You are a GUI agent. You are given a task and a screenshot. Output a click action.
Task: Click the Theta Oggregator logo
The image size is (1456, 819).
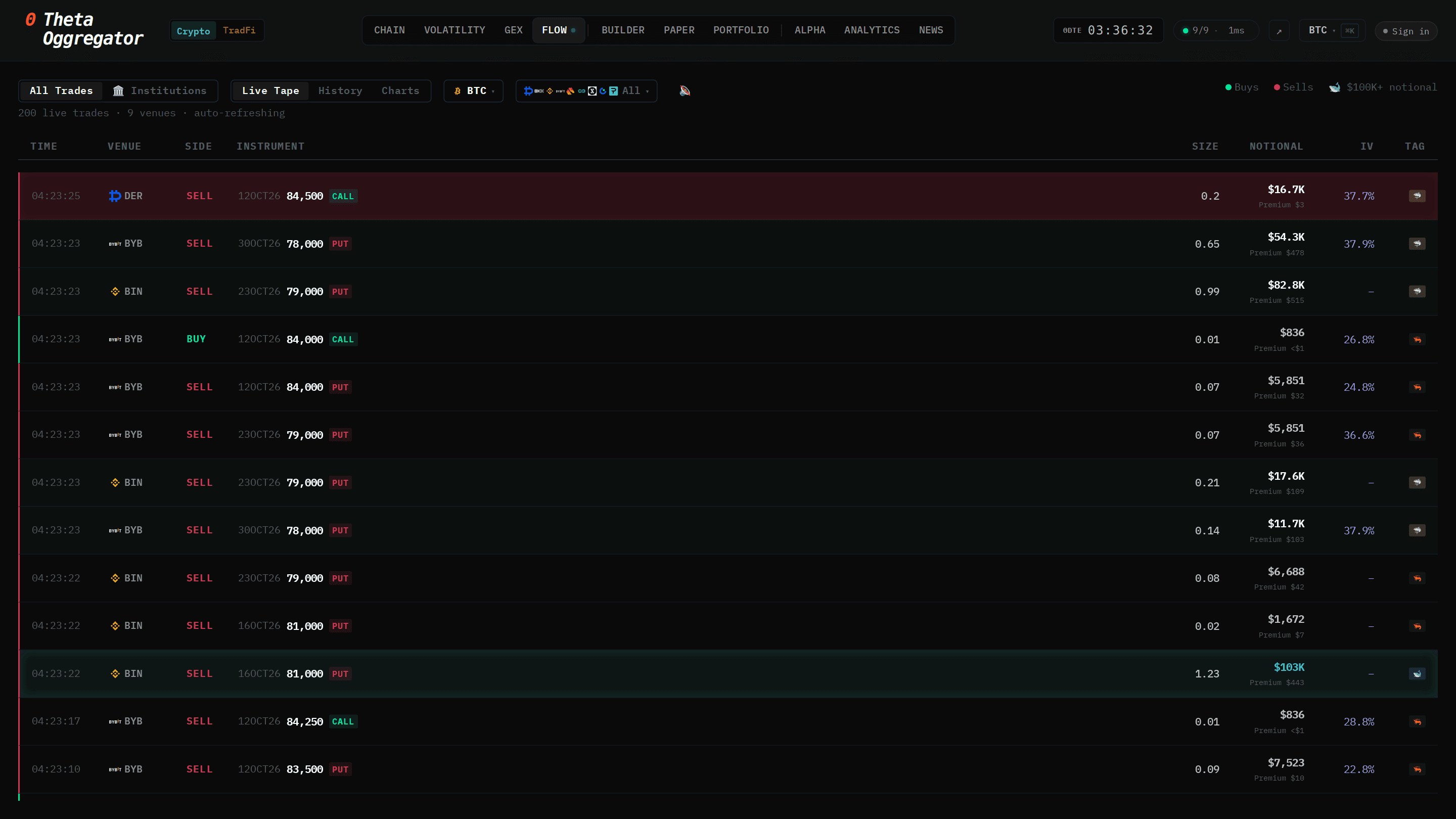pyautogui.click(x=84, y=29)
